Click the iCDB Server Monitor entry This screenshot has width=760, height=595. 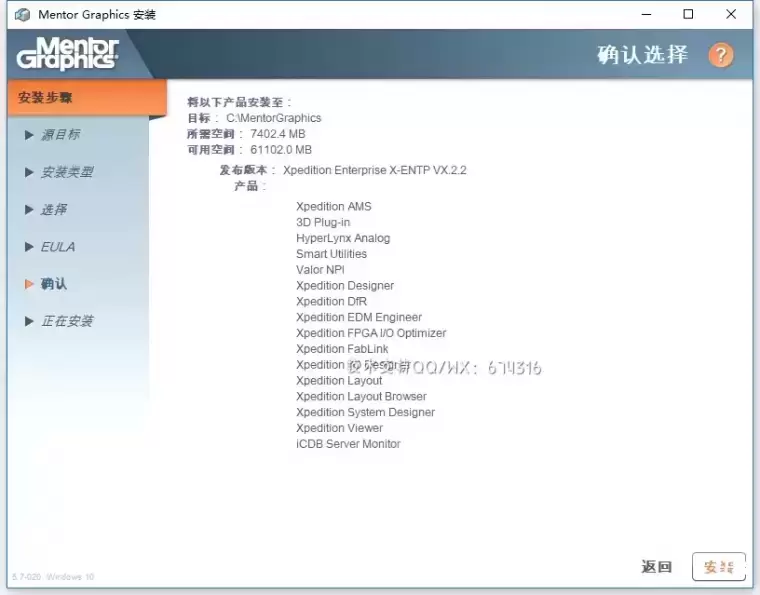[x=348, y=444]
